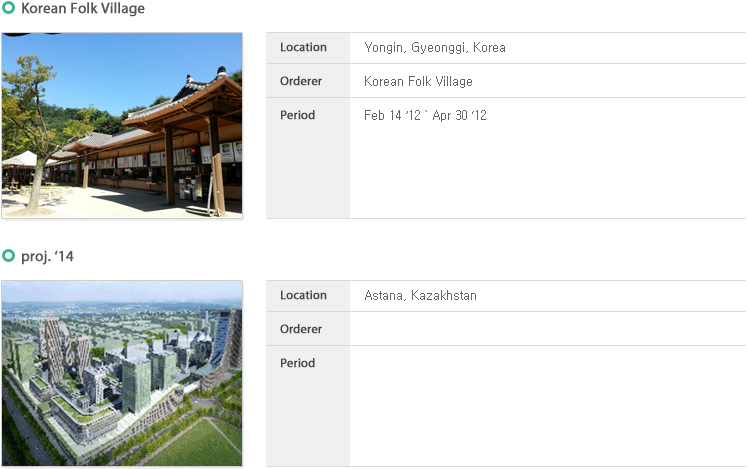
Task: Click the "proj. '14" heading
Action: [x=47, y=256]
